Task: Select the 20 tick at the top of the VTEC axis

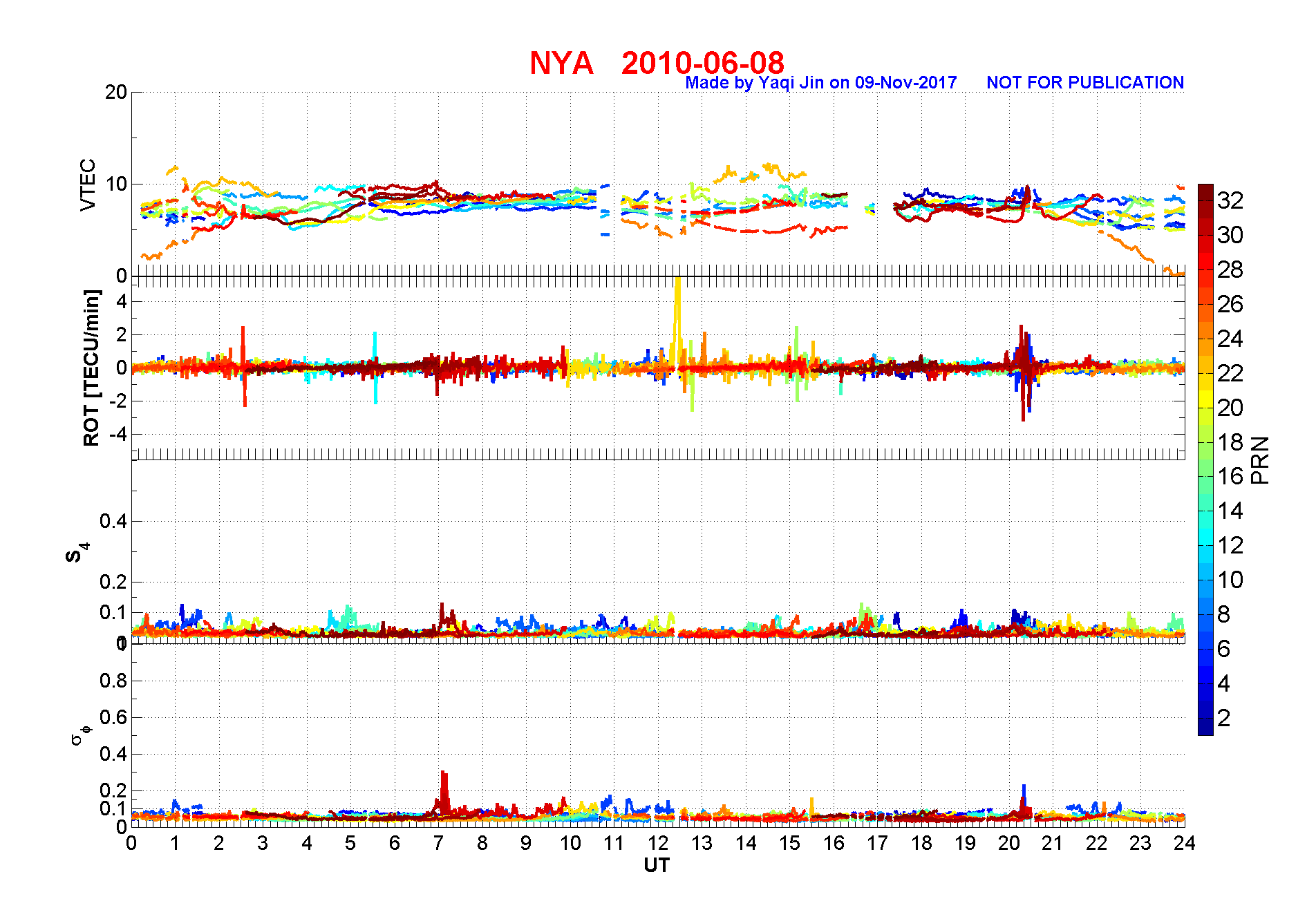Action: coord(115,92)
